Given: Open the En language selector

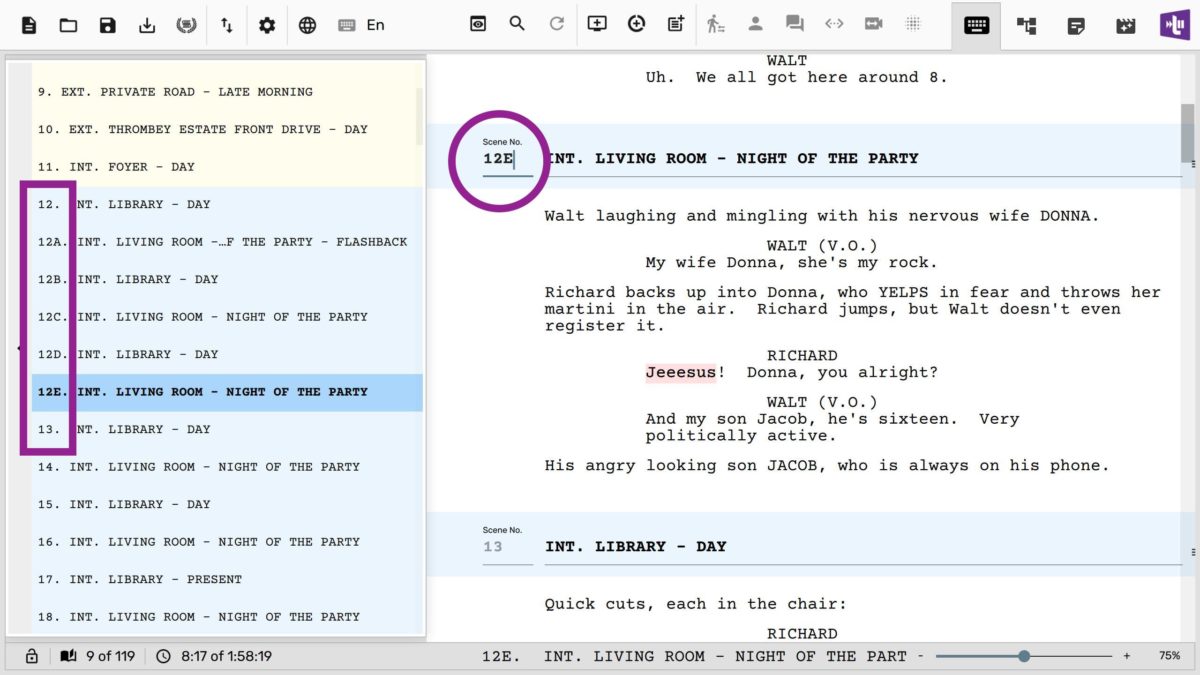Looking at the screenshot, I should click(360, 25).
